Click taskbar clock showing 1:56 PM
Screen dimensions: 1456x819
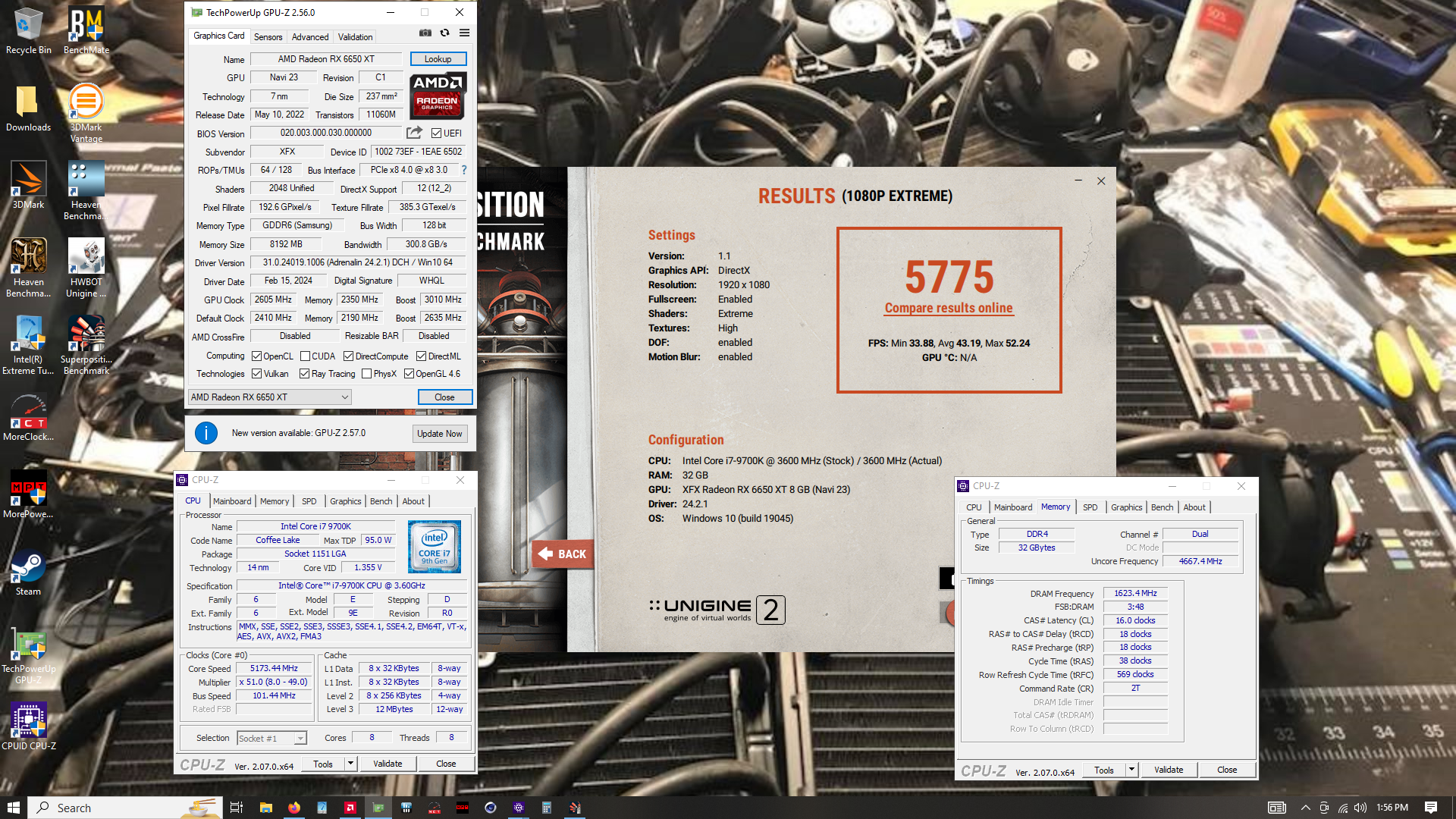[1392, 808]
